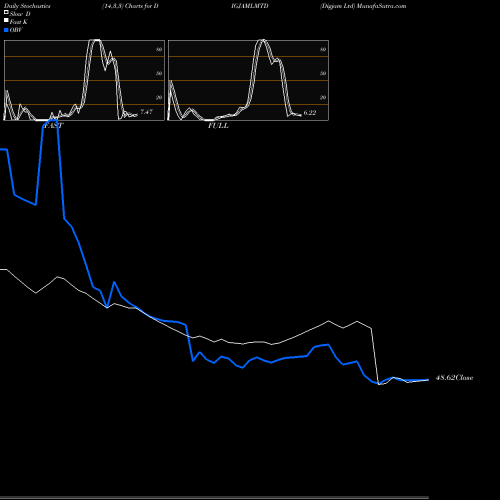Click the 6.22 value in the FULL chart
The width and height of the screenshot is (500, 500).
(310, 112)
